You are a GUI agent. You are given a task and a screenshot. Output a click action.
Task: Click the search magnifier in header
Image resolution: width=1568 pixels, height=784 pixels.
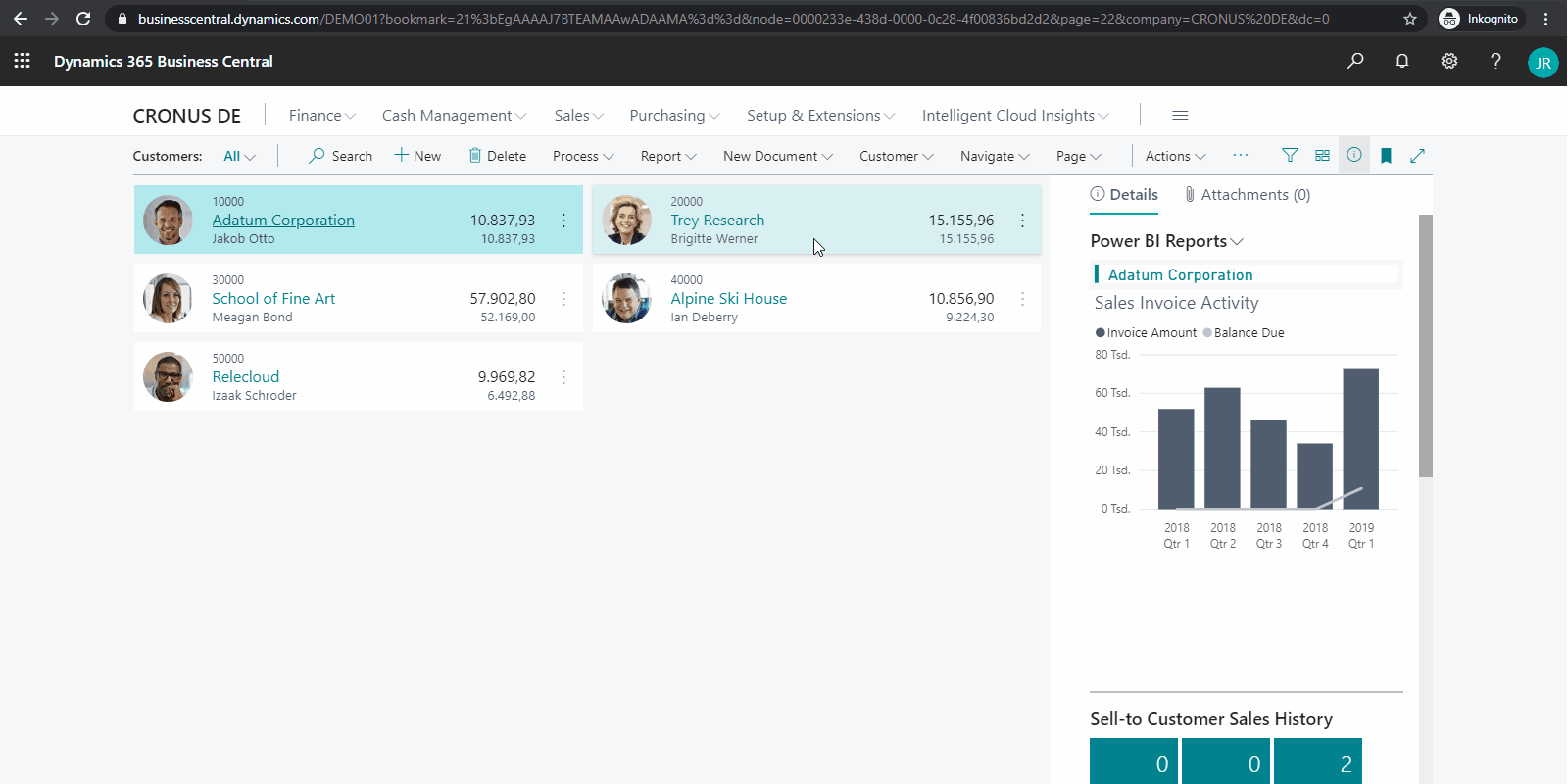pyautogui.click(x=1355, y=61)
